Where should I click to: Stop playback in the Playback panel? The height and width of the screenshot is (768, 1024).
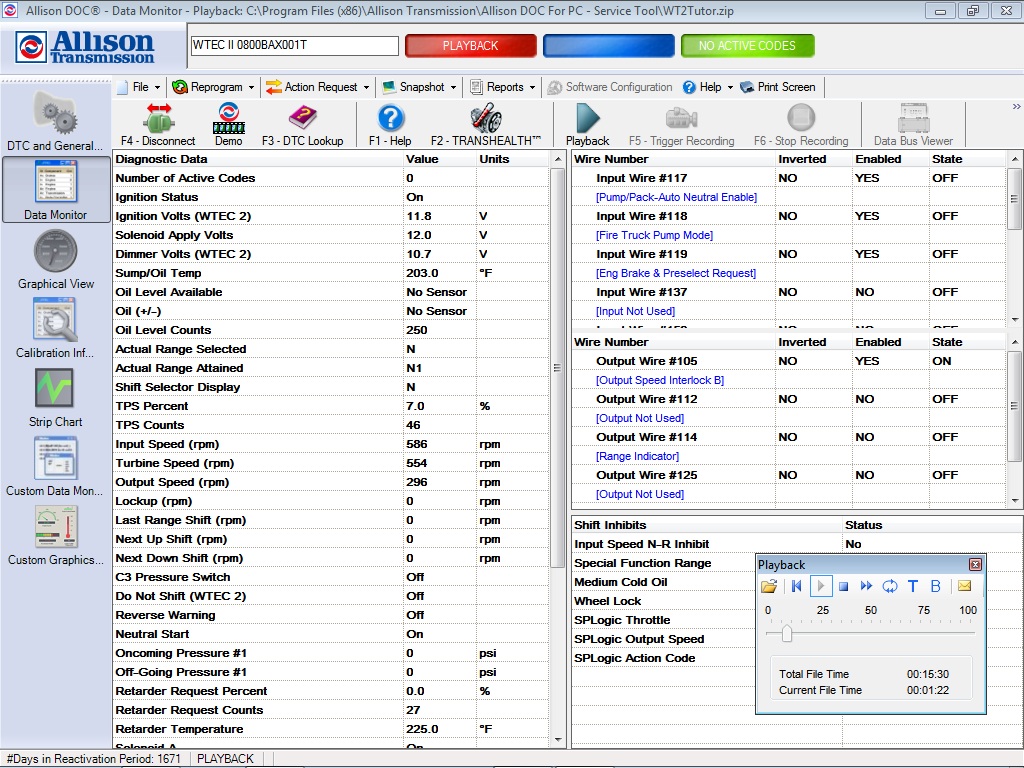(843, 587)
